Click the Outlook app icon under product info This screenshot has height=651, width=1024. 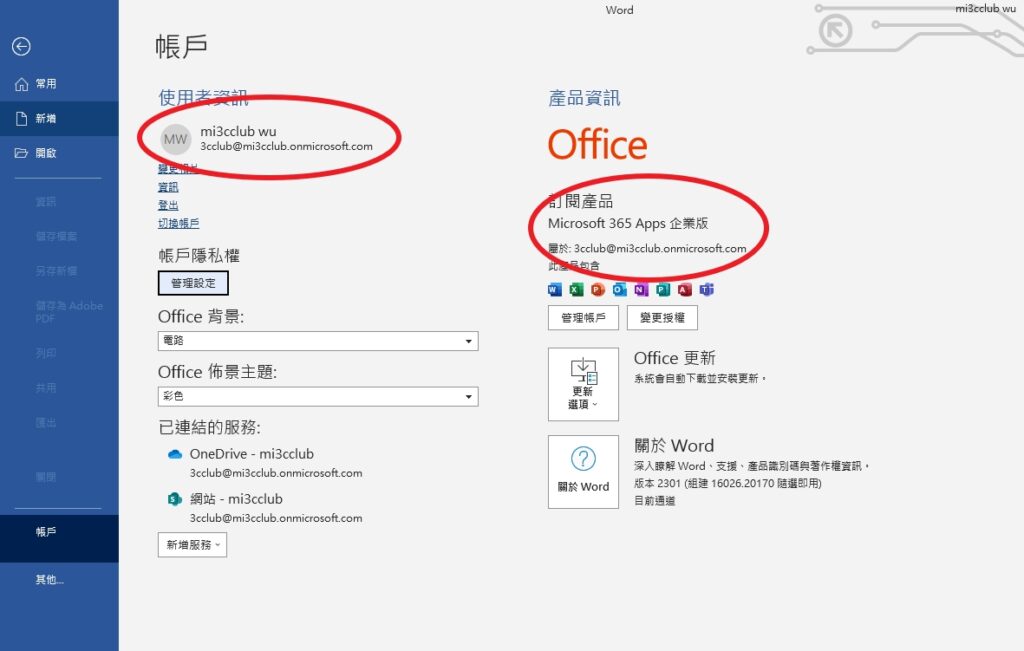tap(619, 289)
